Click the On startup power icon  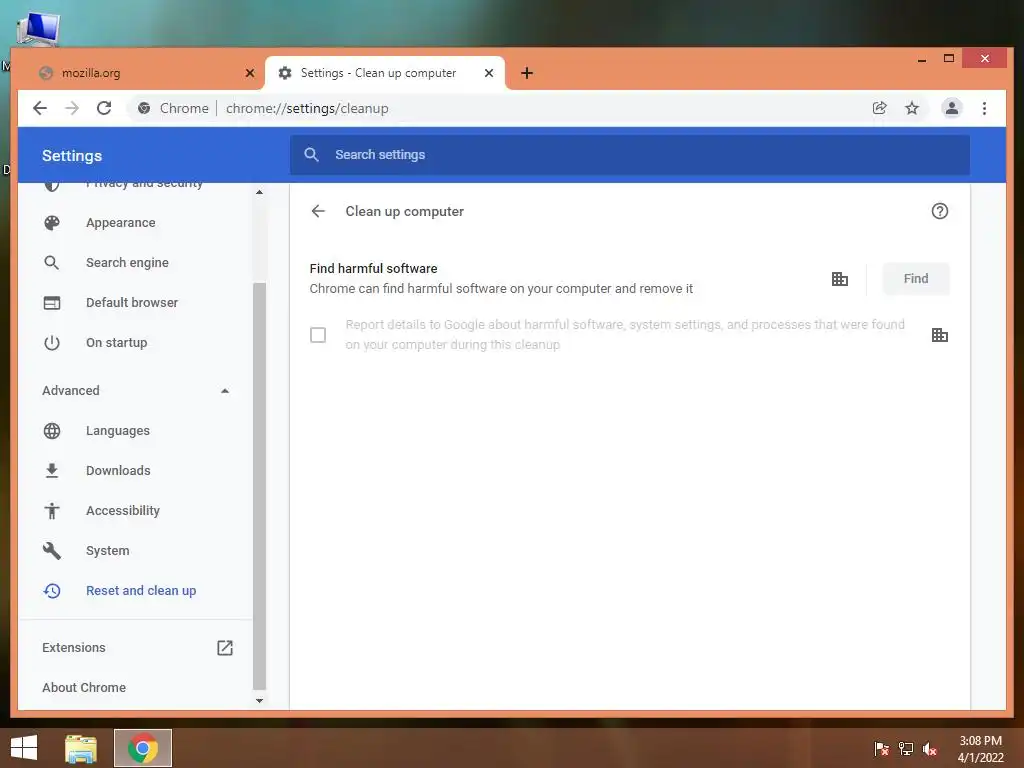click(x=52, y=343)
